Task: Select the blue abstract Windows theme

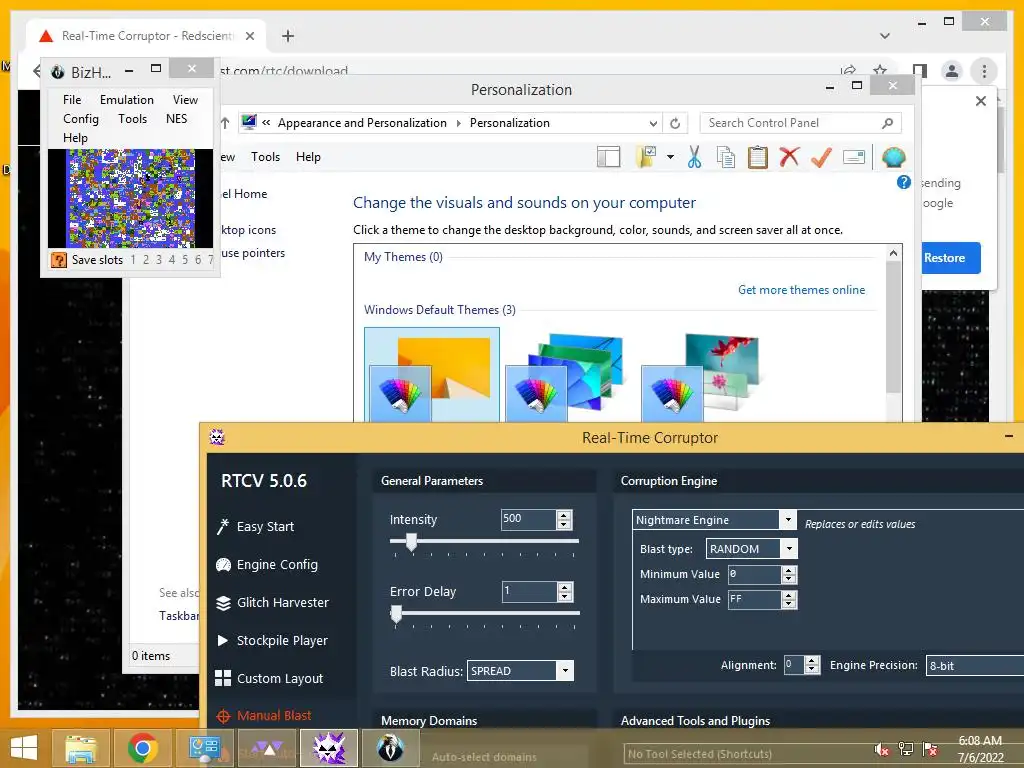Action: (x=565, y=377)
